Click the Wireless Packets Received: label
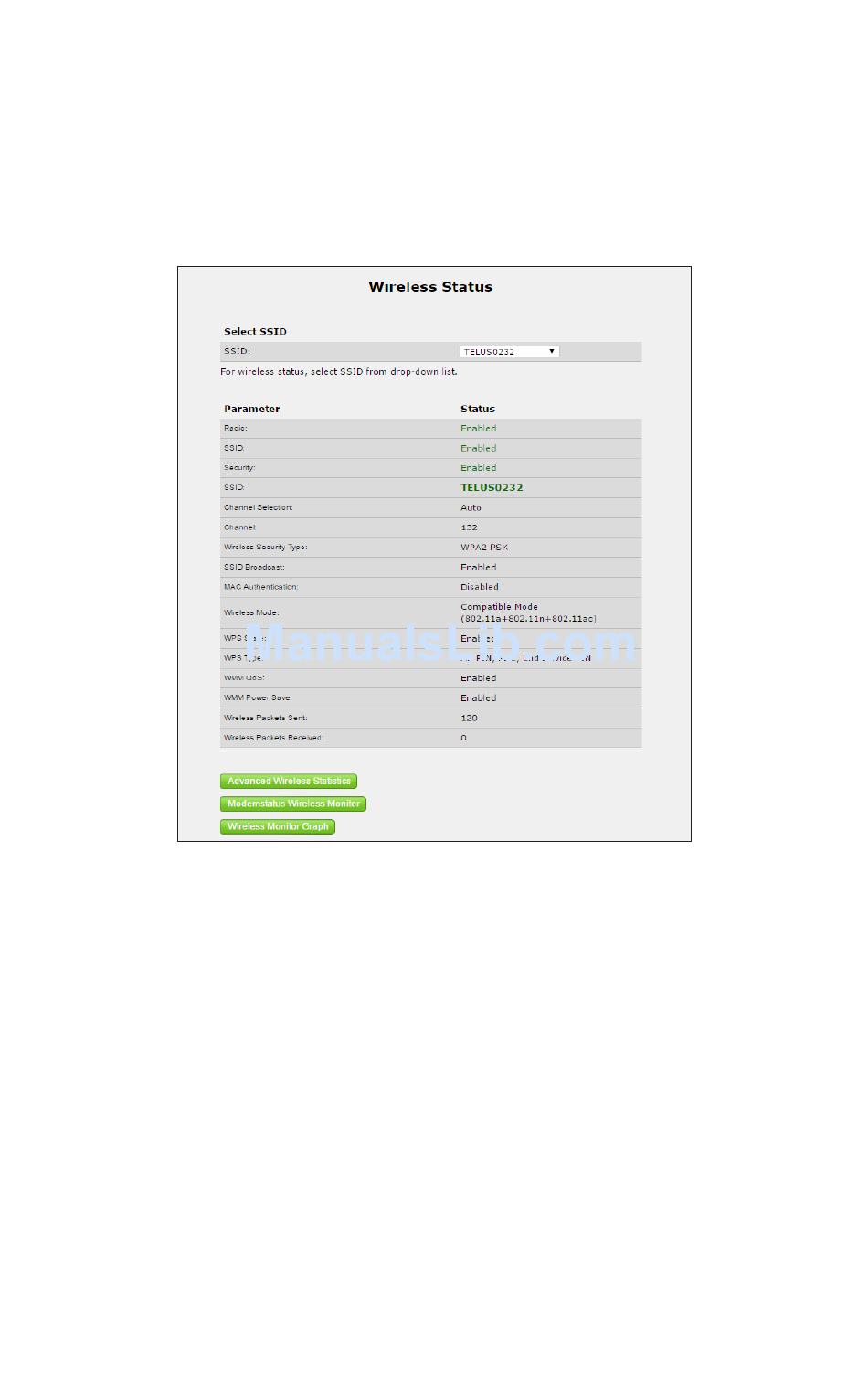868x1384 pixels. coord(274,738)
